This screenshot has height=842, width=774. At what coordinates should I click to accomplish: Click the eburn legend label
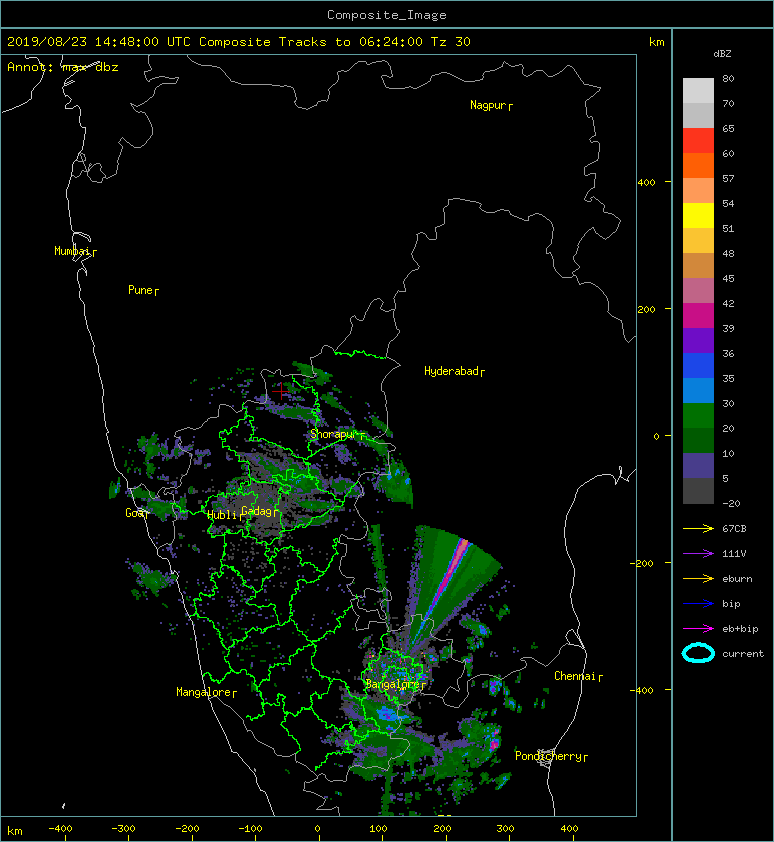pyautogui.click(x=737, y=579)
